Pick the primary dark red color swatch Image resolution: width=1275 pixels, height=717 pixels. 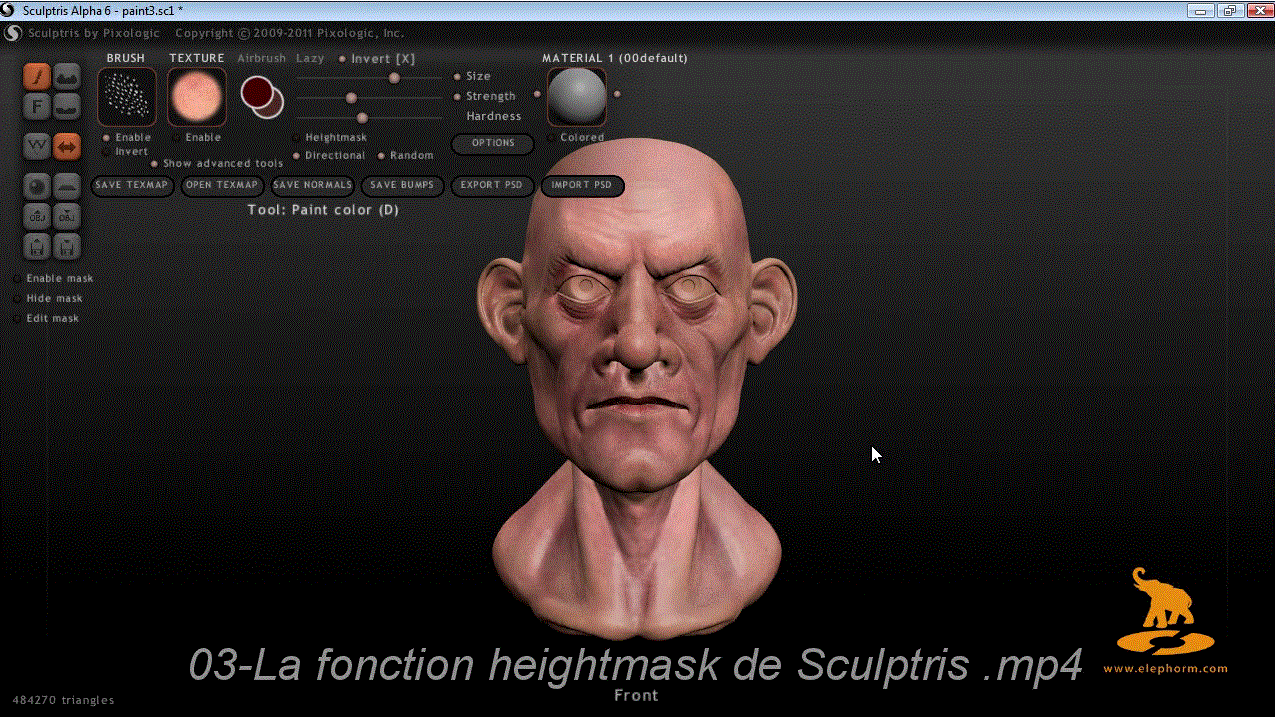pos(257,92)
